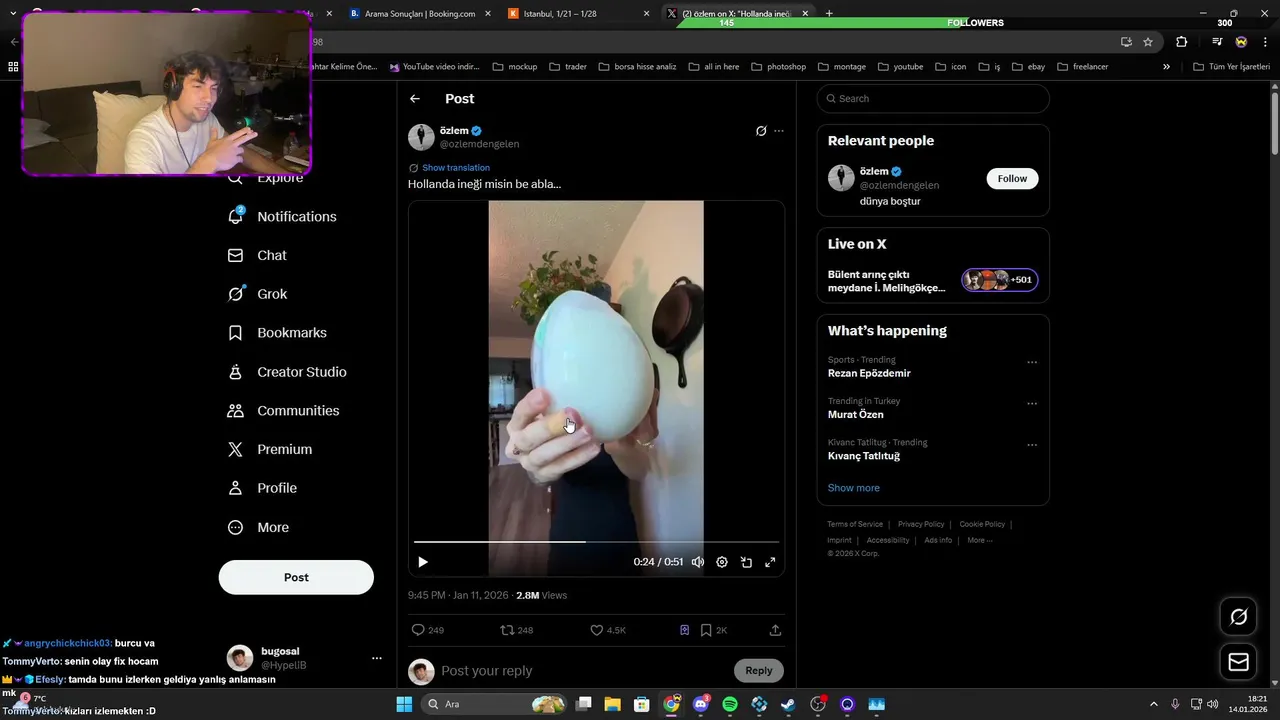Switch to Booking.com tab
Image resolution: width=1280 pixels, height=720 pixels.
420,13
